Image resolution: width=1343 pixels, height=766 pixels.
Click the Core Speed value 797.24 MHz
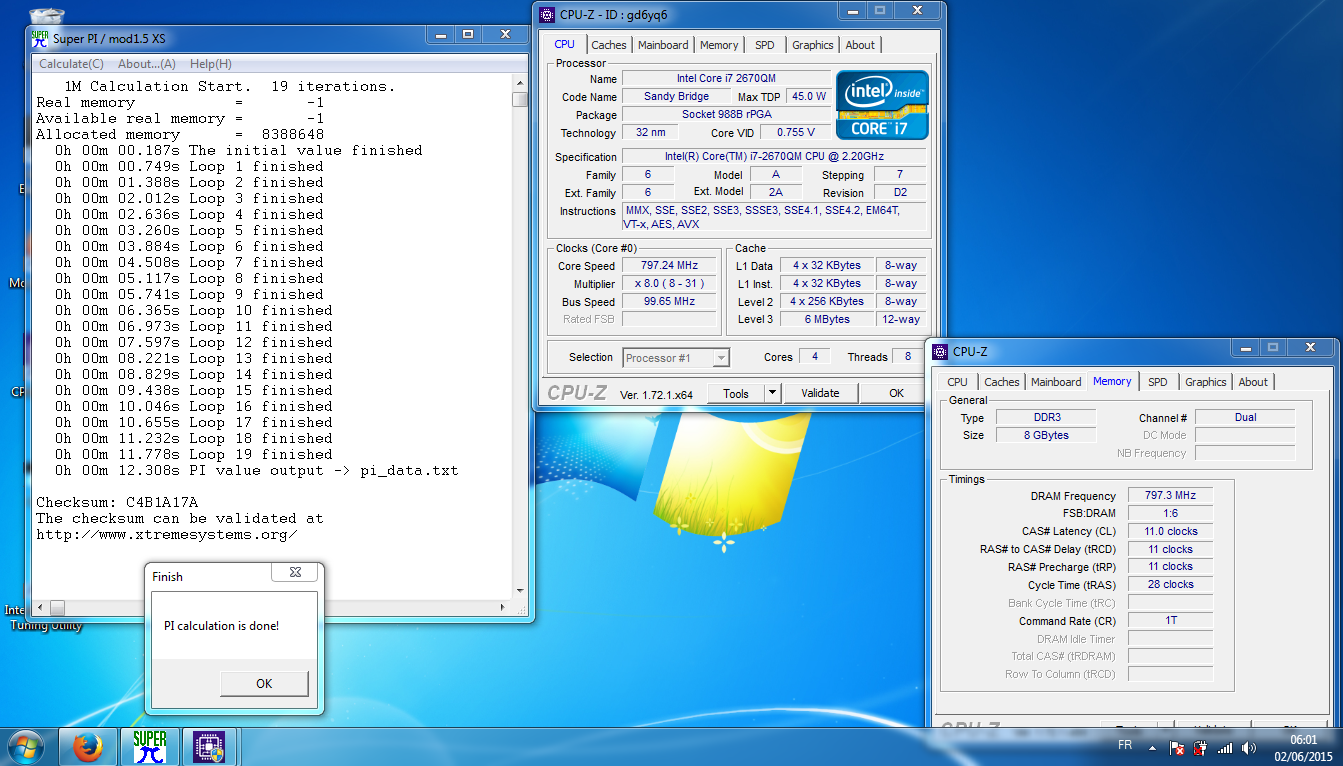click(x=669, y=265)
